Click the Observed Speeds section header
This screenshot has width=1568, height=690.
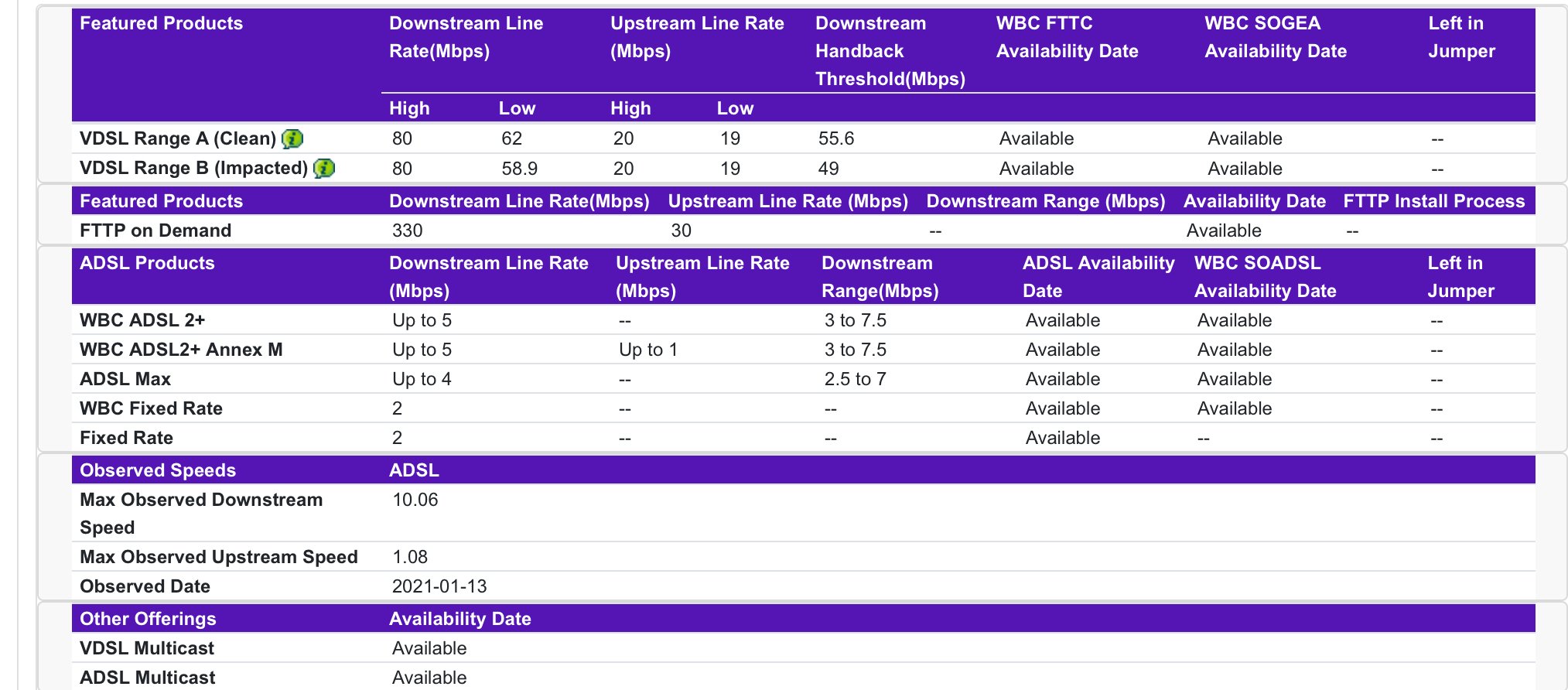click(x=158, y=470)
